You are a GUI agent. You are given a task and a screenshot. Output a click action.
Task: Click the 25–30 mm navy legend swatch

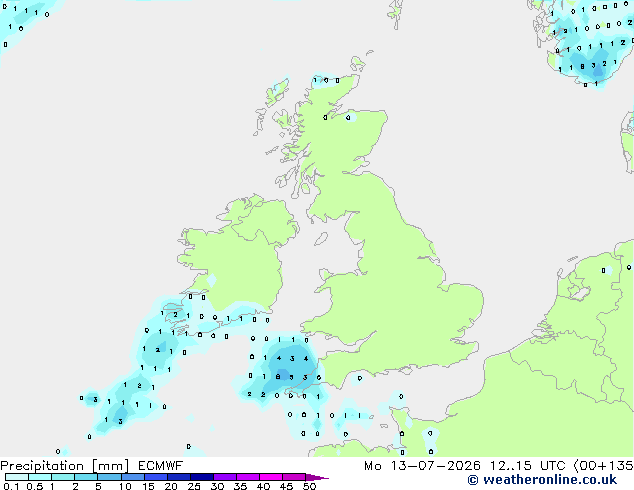point(202,477)
